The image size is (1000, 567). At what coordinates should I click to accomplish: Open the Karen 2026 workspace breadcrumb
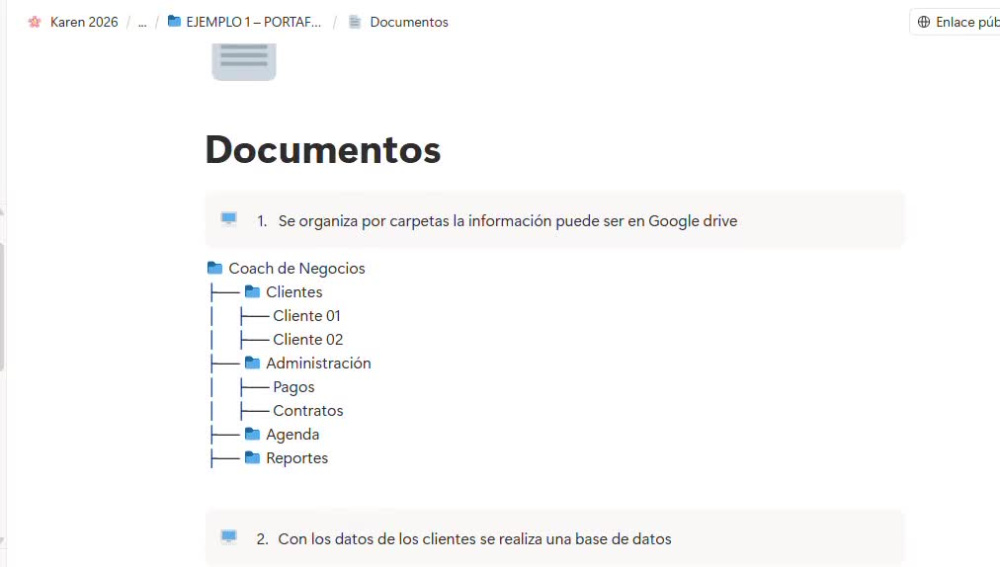tap(84, 22)
